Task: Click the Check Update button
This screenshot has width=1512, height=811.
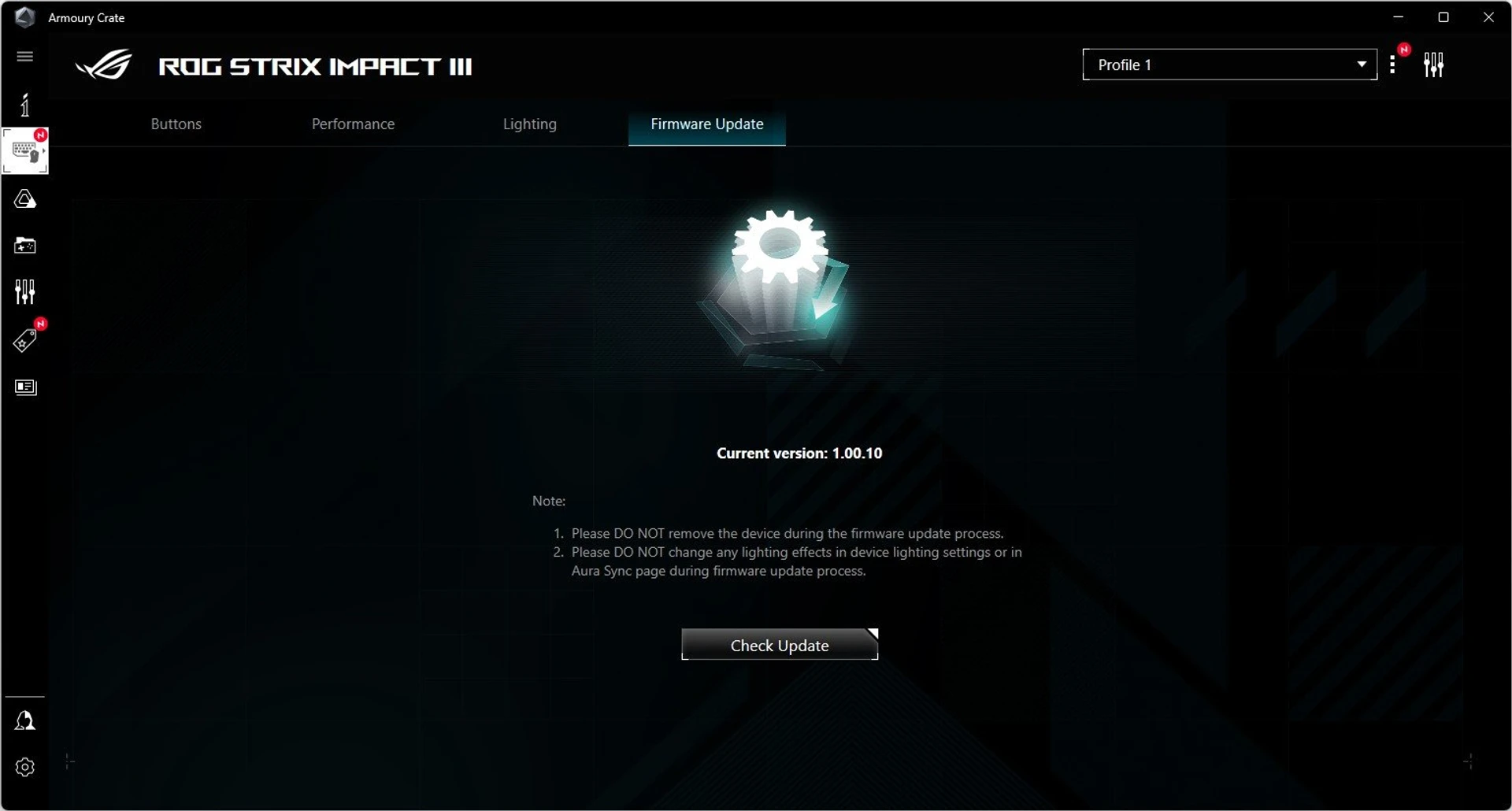Action: pos(780,645)
